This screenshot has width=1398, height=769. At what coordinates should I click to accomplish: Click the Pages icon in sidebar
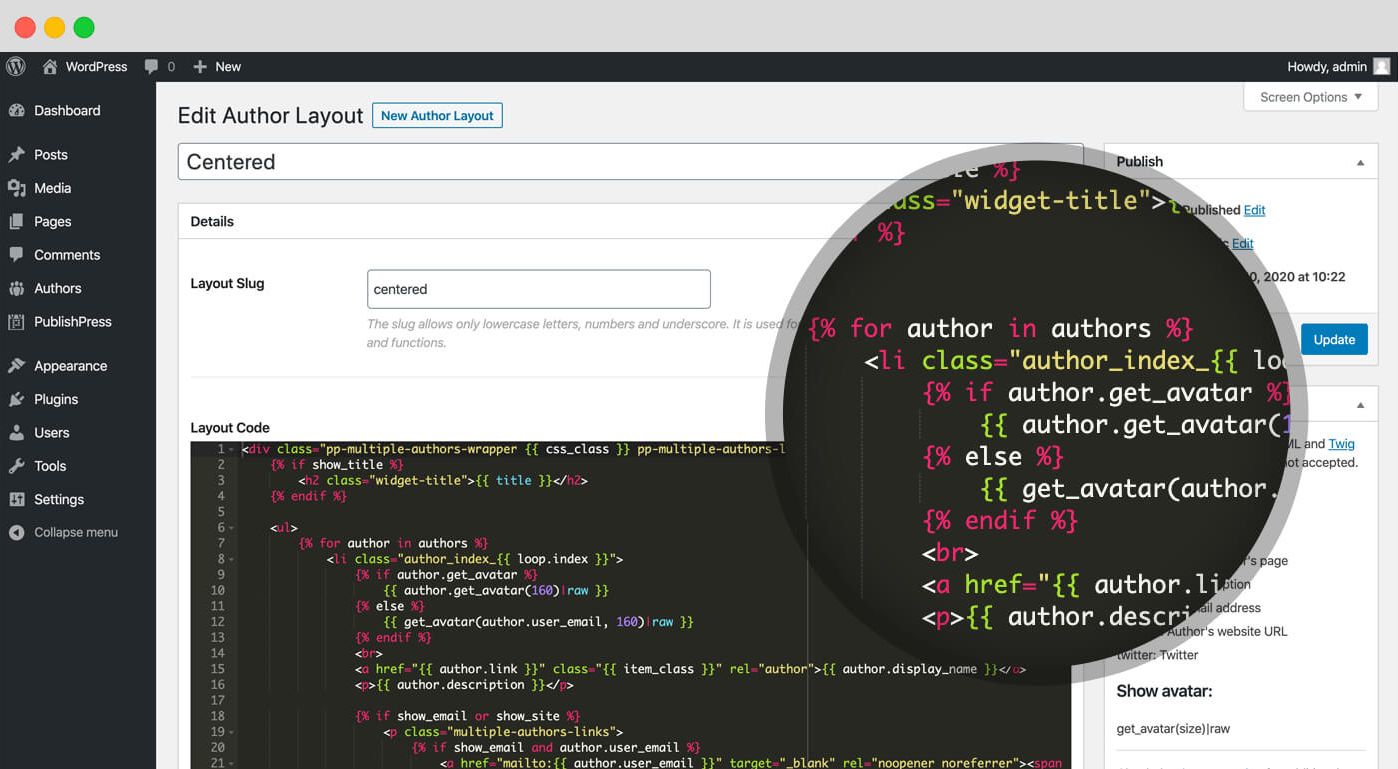[x=16, y=222]
